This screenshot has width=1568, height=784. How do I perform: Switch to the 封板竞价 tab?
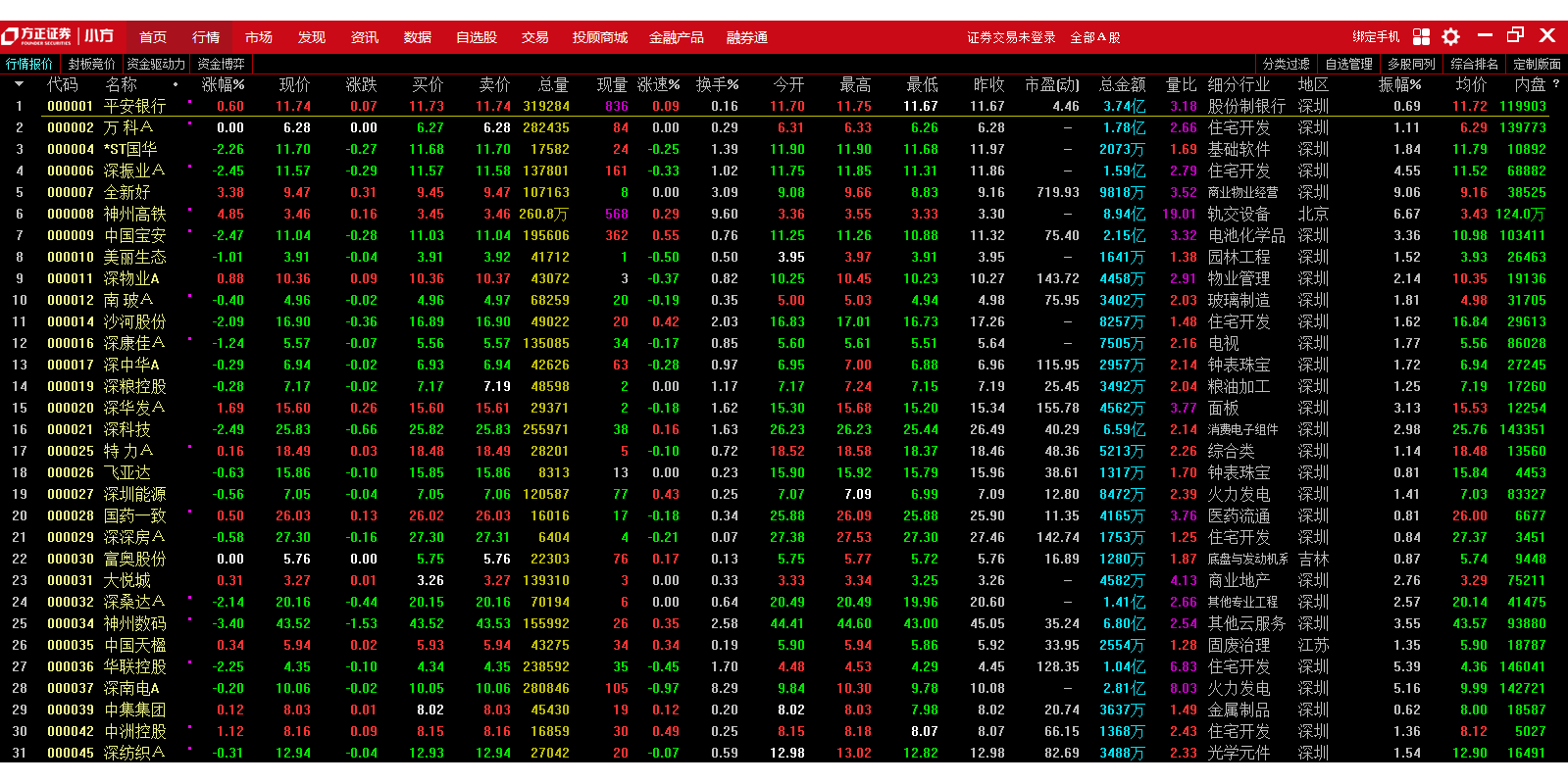[x=91, y=64]
